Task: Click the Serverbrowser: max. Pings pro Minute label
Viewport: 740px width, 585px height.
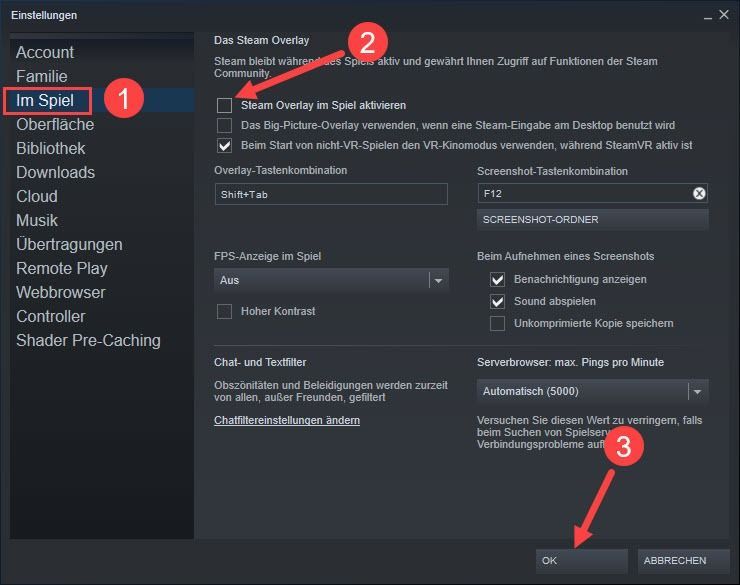Action: pos(570,362)
